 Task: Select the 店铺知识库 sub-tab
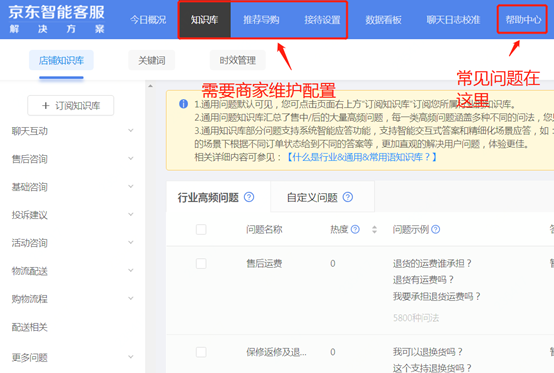61,60
